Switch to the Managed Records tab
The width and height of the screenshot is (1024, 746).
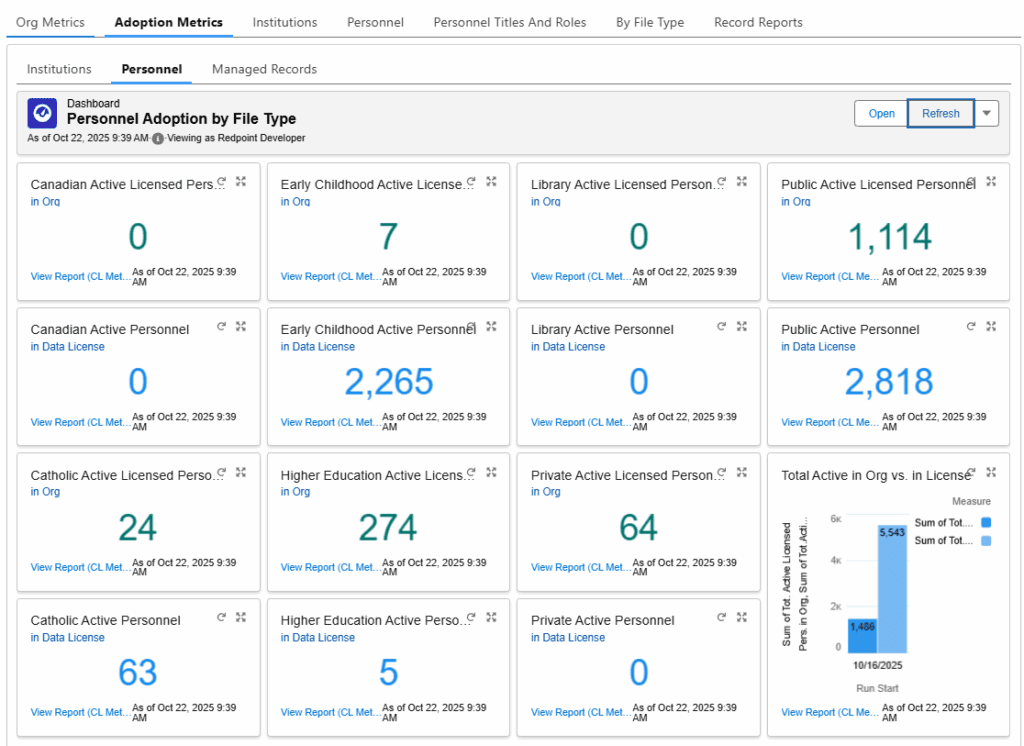pyautogui.click(x=264, y=69)
